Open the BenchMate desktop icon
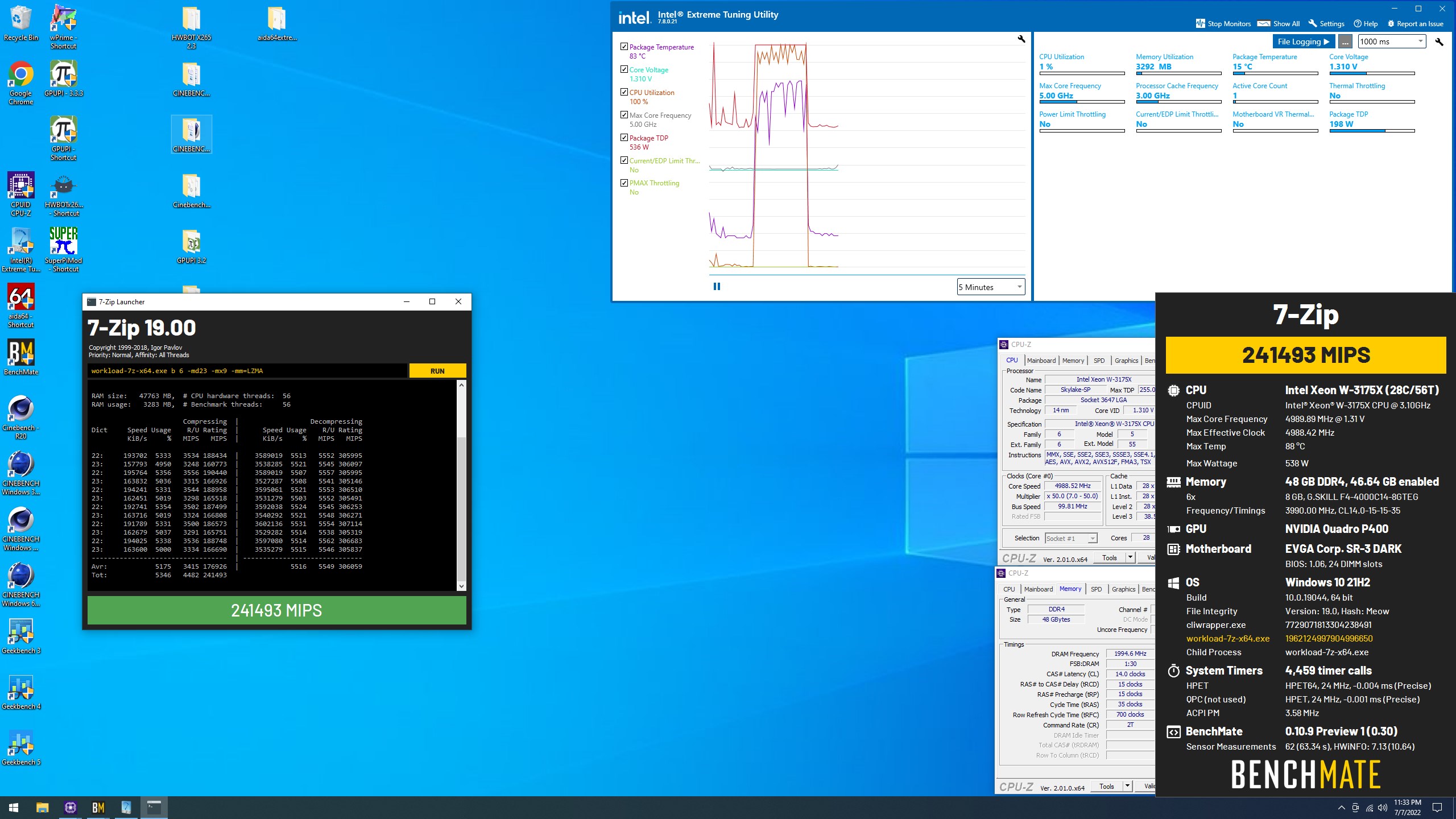The width and height of the screenshot is (1456, 819). [x=21, y=357]
